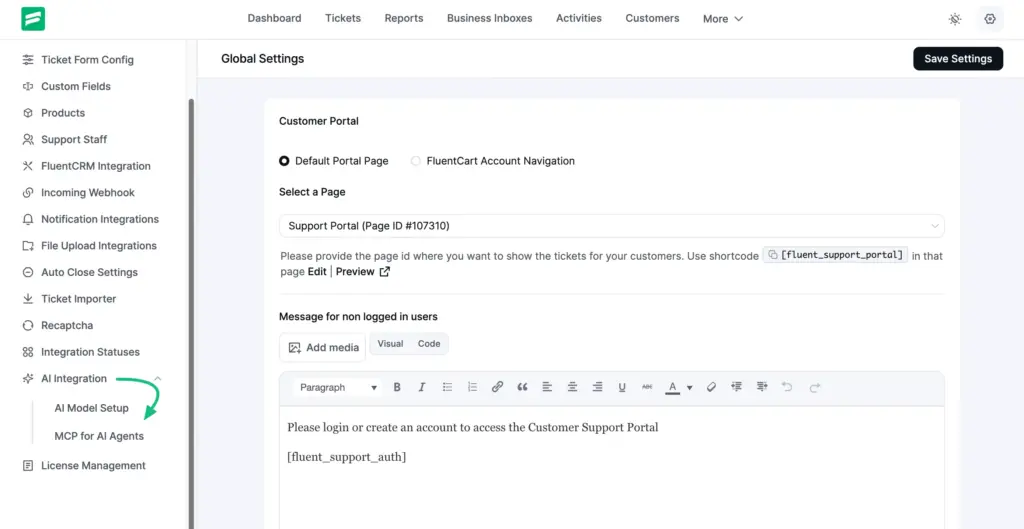Viewport: 1024px width, 529px height.
Task: Switch editor to Code tab
Action: click(429, 344)
